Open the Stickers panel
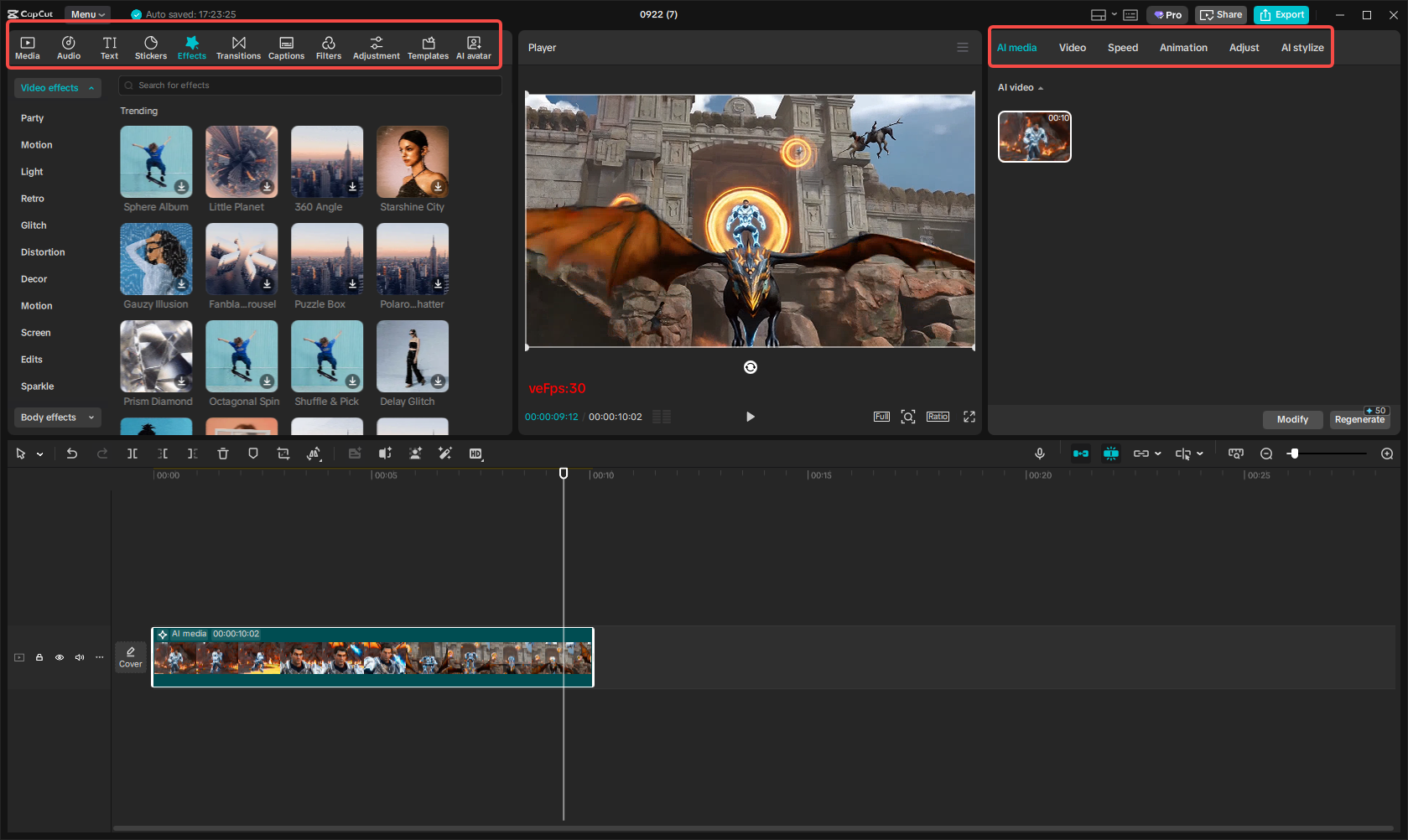1408x840 pixels. click(151, 48)
